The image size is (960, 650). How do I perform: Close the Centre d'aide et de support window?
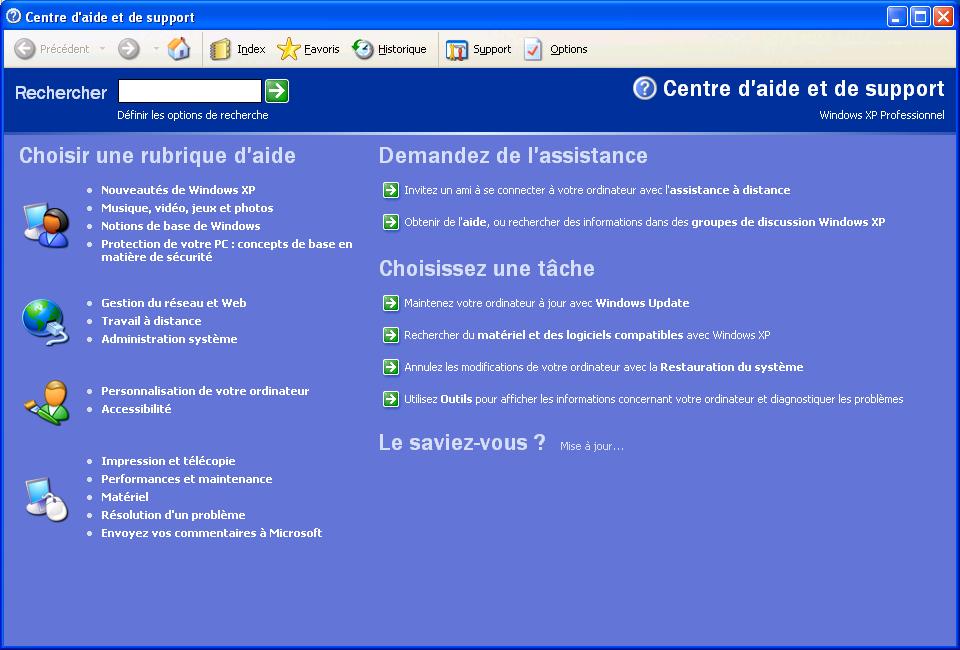point(942,17)
